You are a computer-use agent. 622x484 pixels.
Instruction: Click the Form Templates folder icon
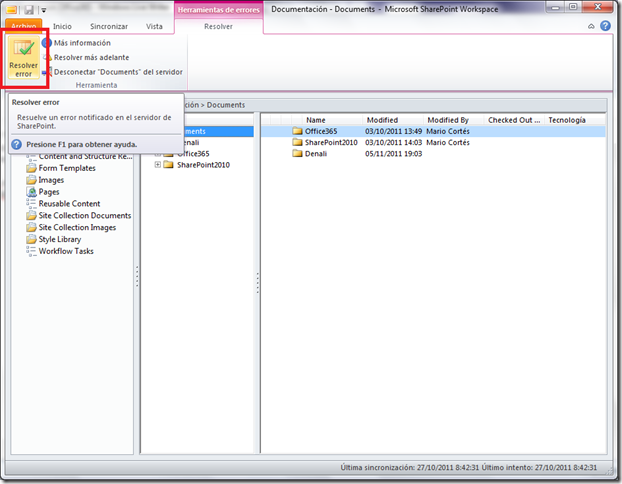pos(31,168)
